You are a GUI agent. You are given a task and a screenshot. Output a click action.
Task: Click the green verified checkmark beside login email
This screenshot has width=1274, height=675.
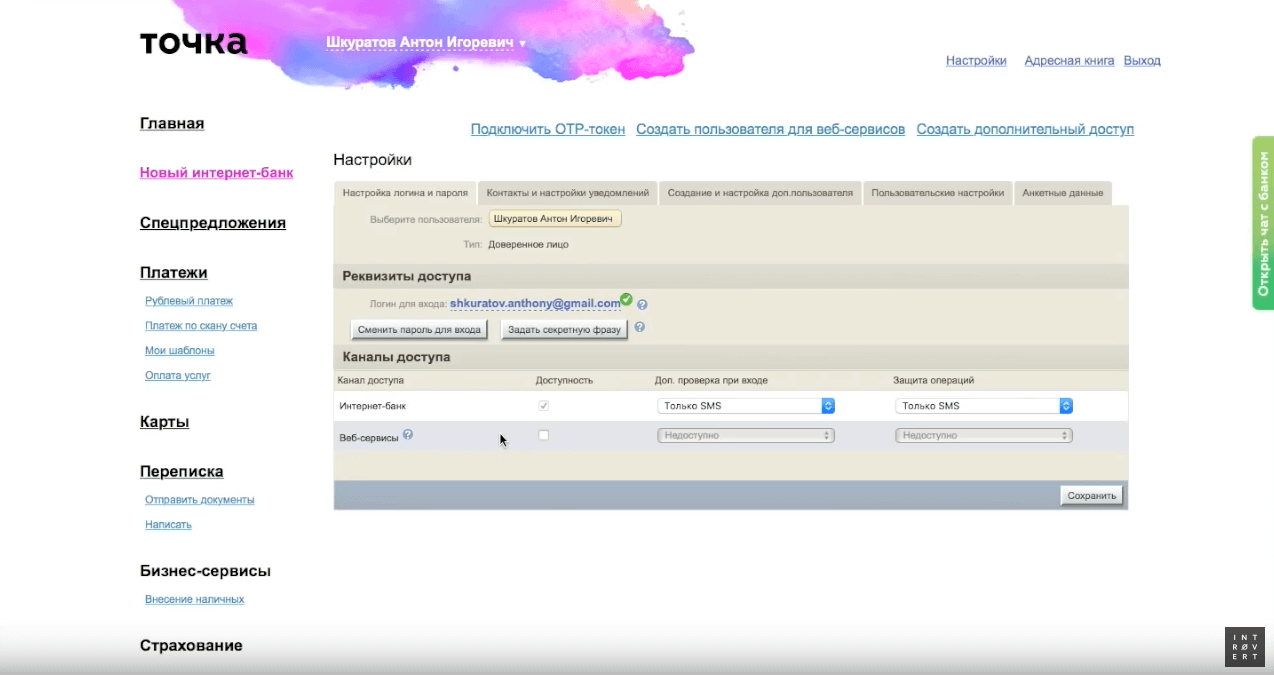point(626,299)
